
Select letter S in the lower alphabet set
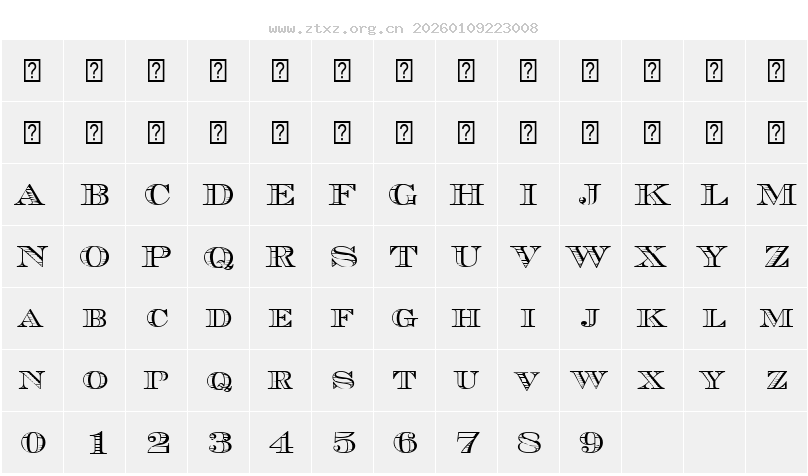click(x=343, y=381)
